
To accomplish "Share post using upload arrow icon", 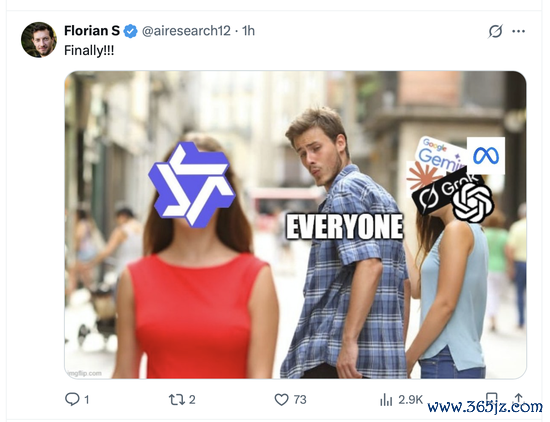I will (519, 398).
